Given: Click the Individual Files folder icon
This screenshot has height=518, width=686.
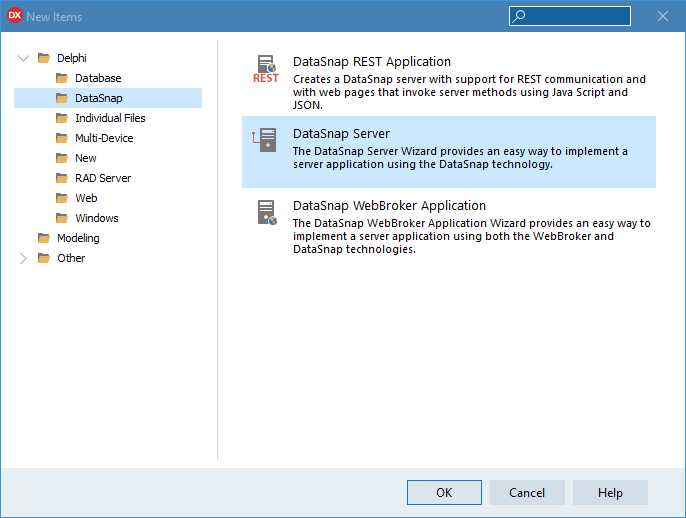Looking at the screenshot, I should pos(62,118).
